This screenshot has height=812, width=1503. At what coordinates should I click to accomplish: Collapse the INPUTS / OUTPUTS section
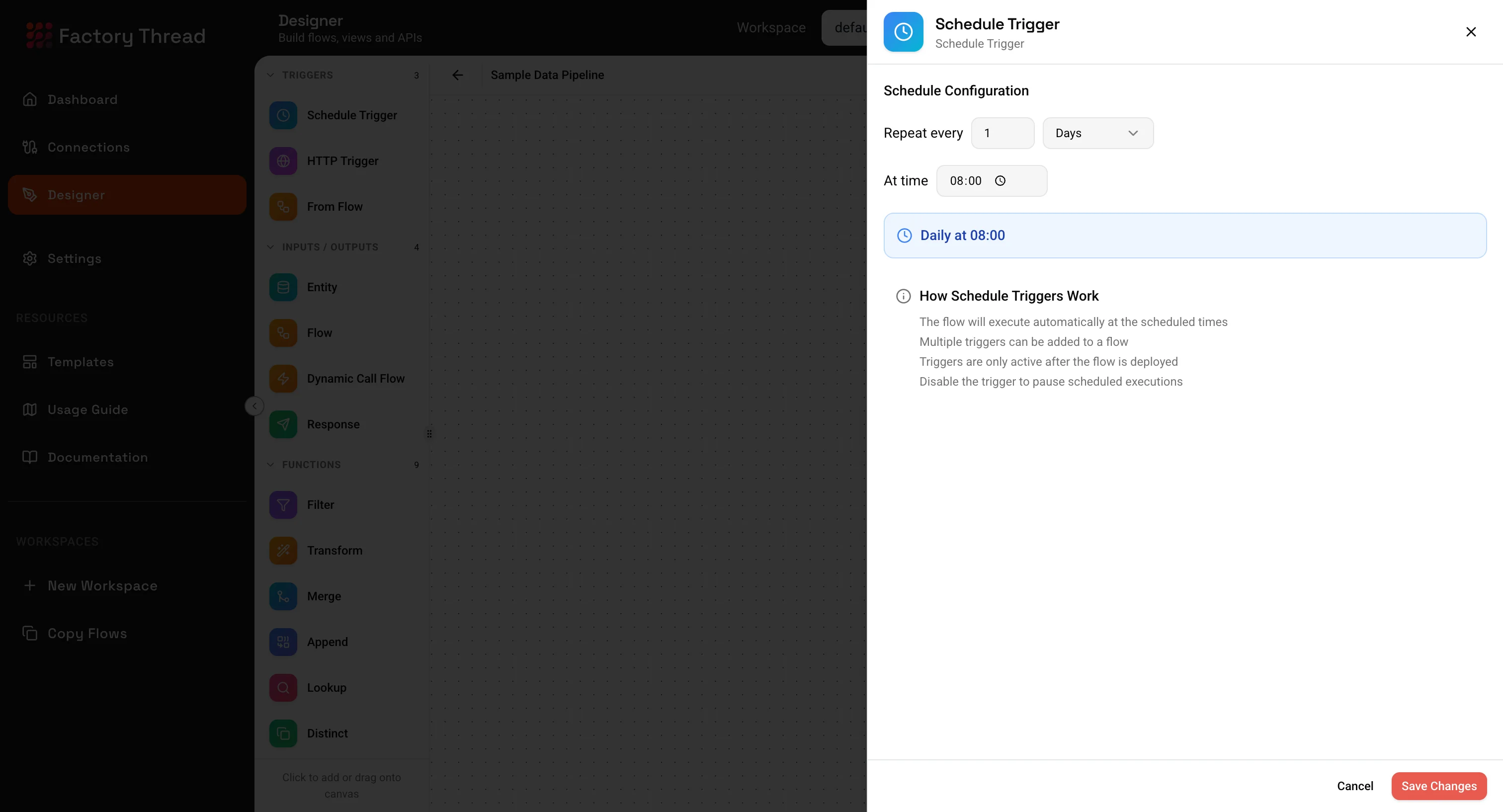tap(270, 246)
